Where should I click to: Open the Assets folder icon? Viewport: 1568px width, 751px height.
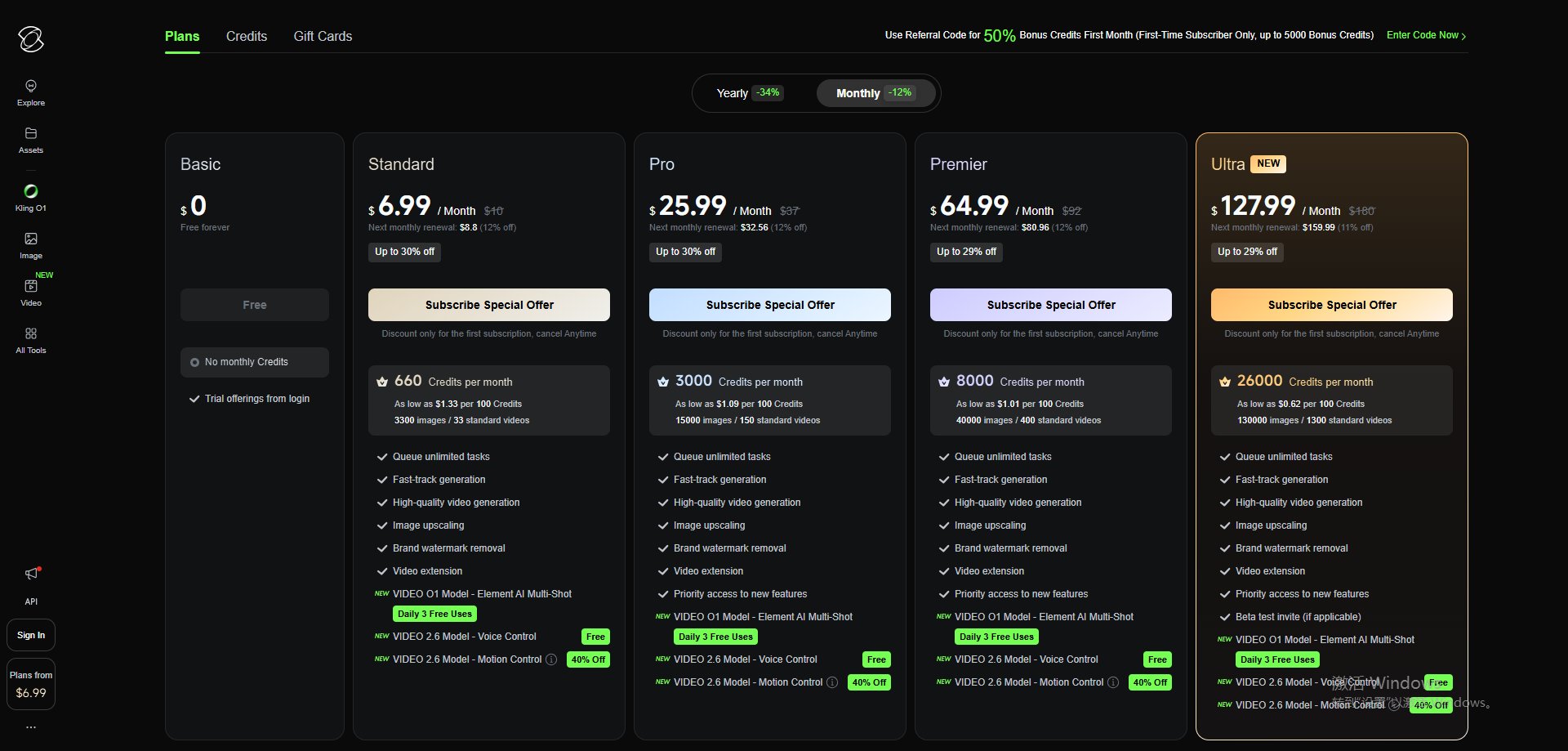coord(31,134)
